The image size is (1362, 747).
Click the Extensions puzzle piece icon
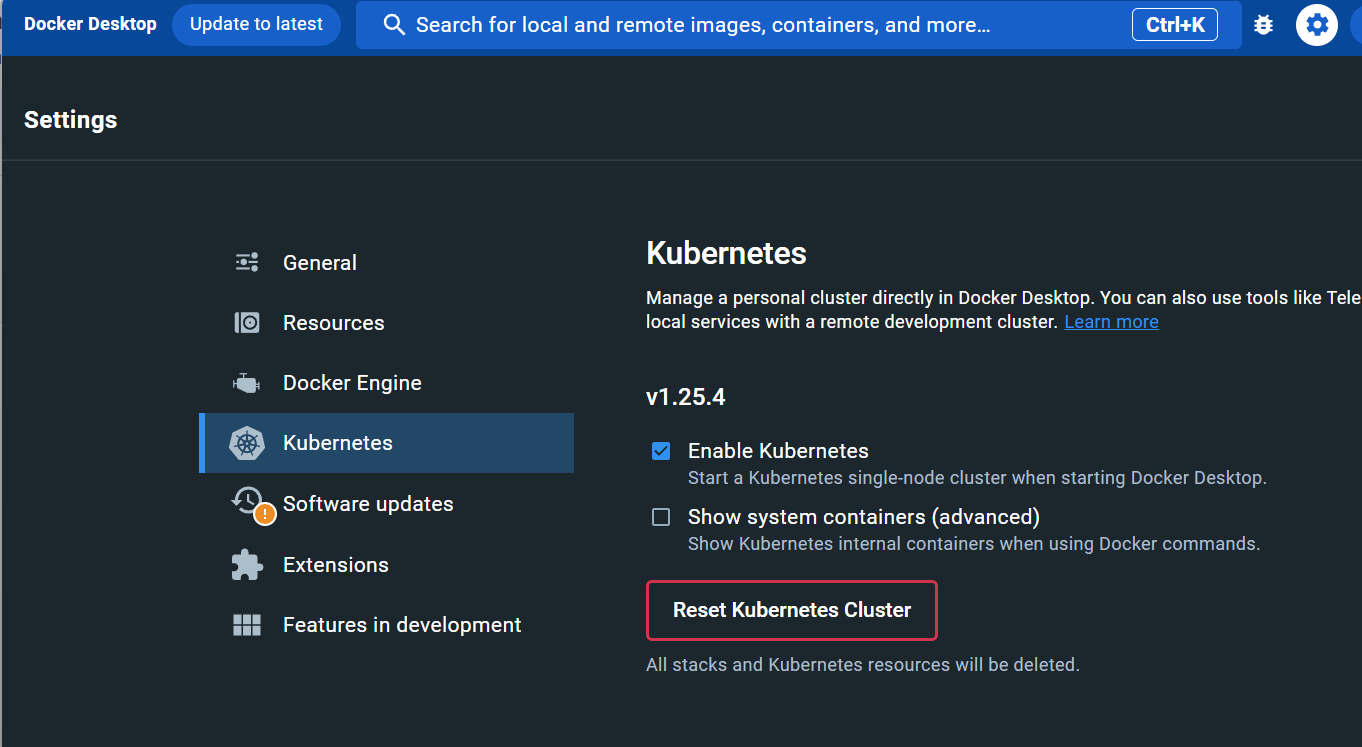(x=247, y=565)
